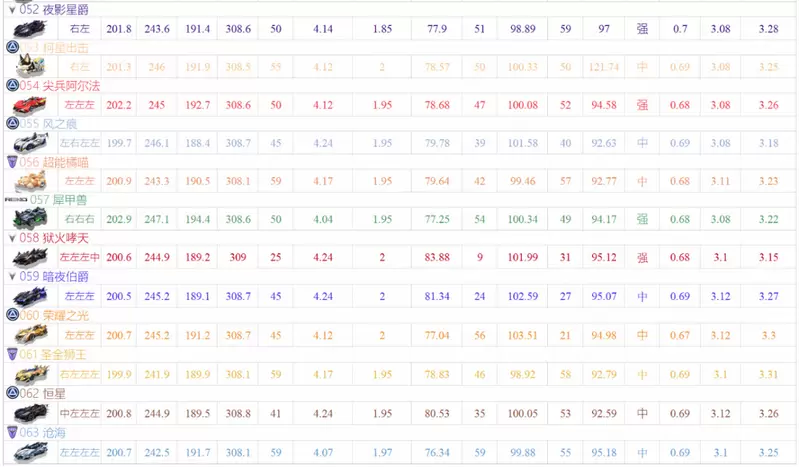Click the 1.97 cell in 沧海 row
The image size is (799, 467).
(x=382, y=453)
